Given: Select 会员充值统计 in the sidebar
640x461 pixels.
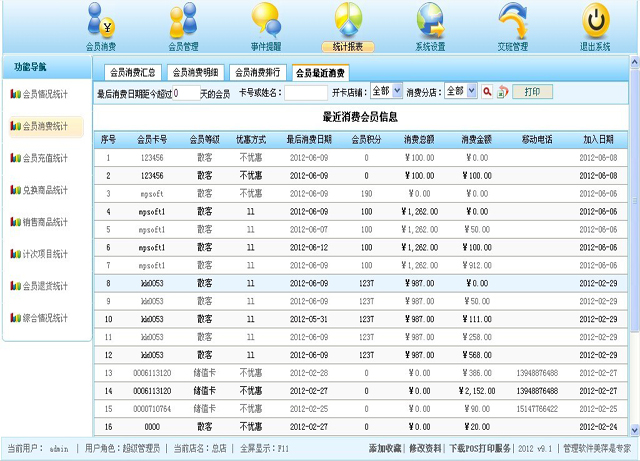Looking at the screenshot, I should (x=46, y=158).
